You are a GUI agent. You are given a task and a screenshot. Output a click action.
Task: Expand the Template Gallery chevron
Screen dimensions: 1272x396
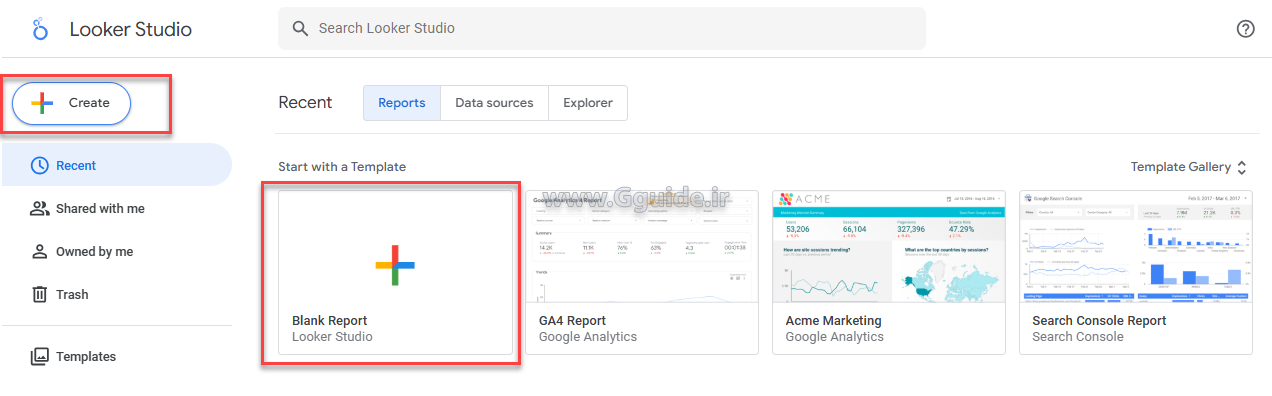[1242, 167]
